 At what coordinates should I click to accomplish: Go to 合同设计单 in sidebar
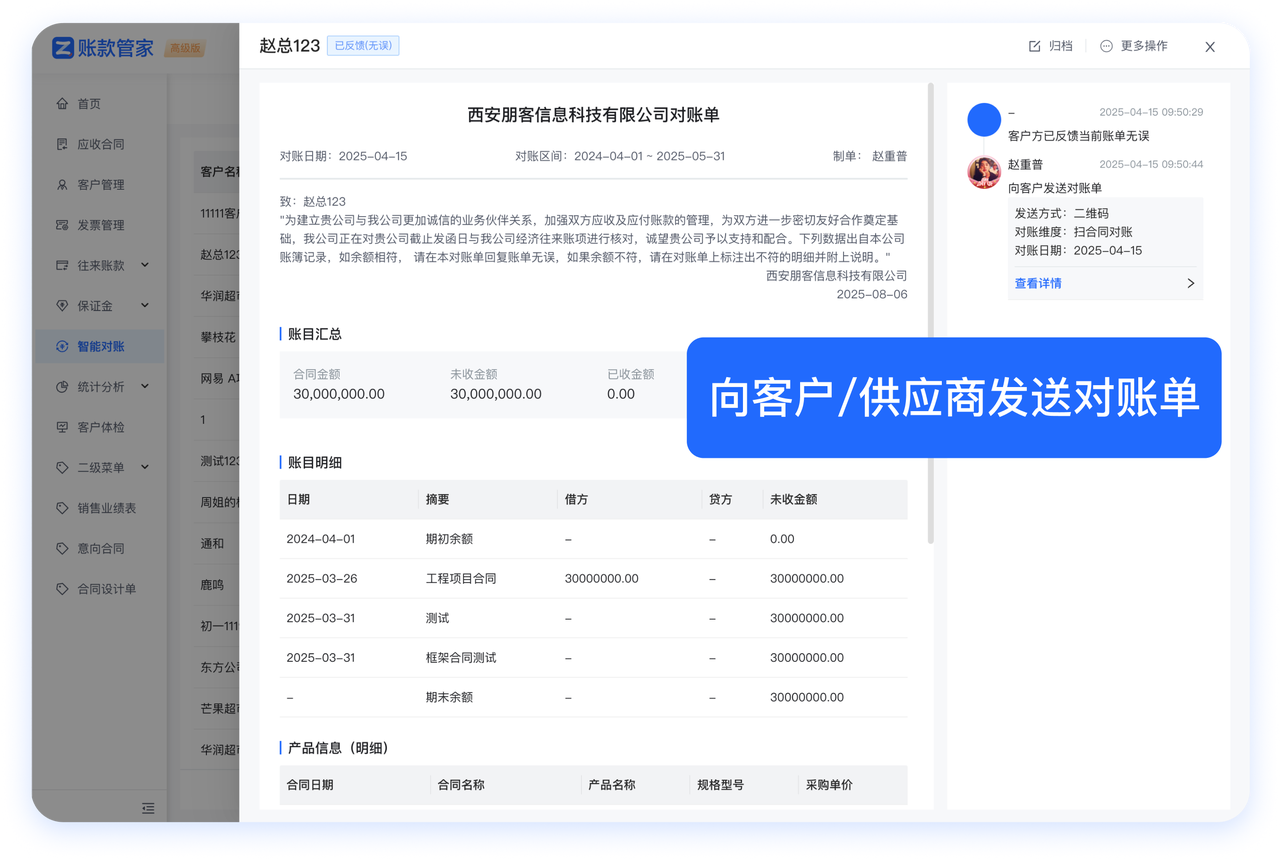coord(106,589)
